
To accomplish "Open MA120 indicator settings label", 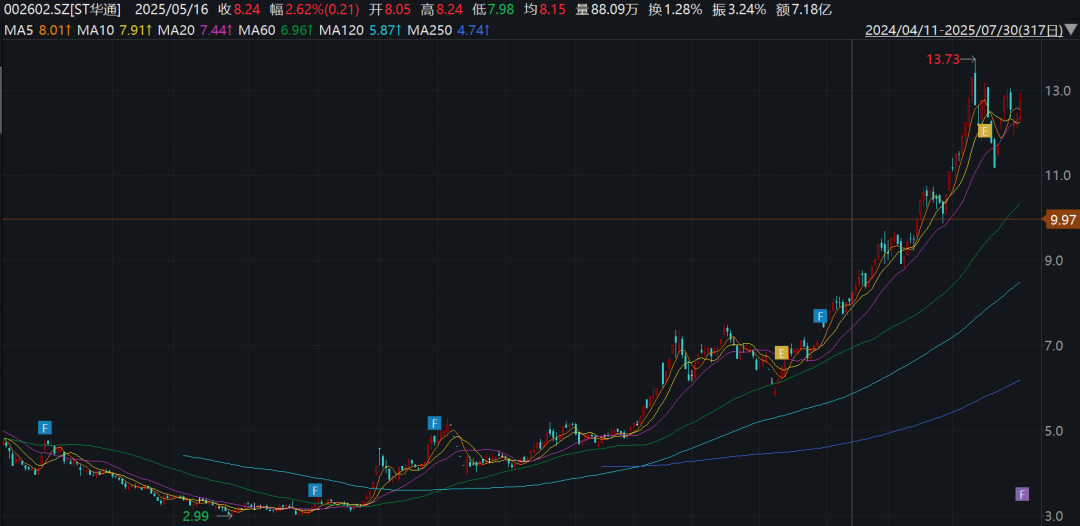I will 361,30.
